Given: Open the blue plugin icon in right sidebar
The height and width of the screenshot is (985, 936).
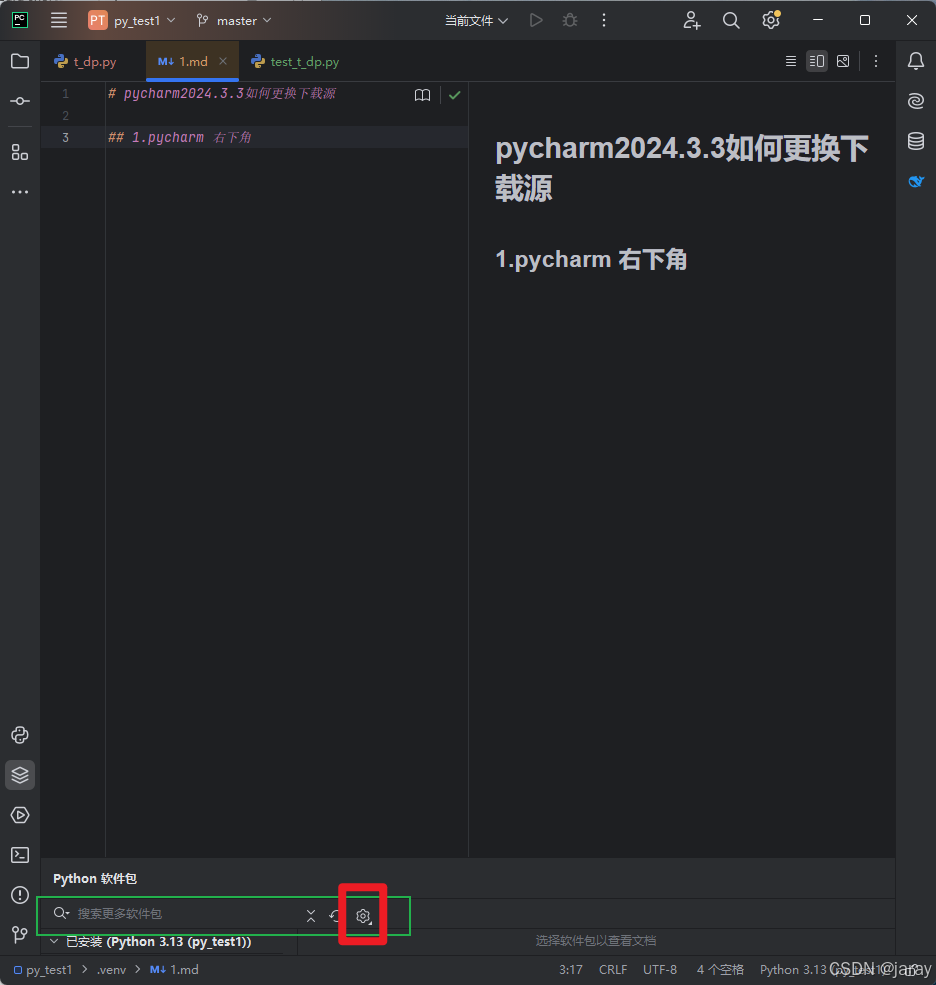Looking at the screenshot, I should point(916,182).
